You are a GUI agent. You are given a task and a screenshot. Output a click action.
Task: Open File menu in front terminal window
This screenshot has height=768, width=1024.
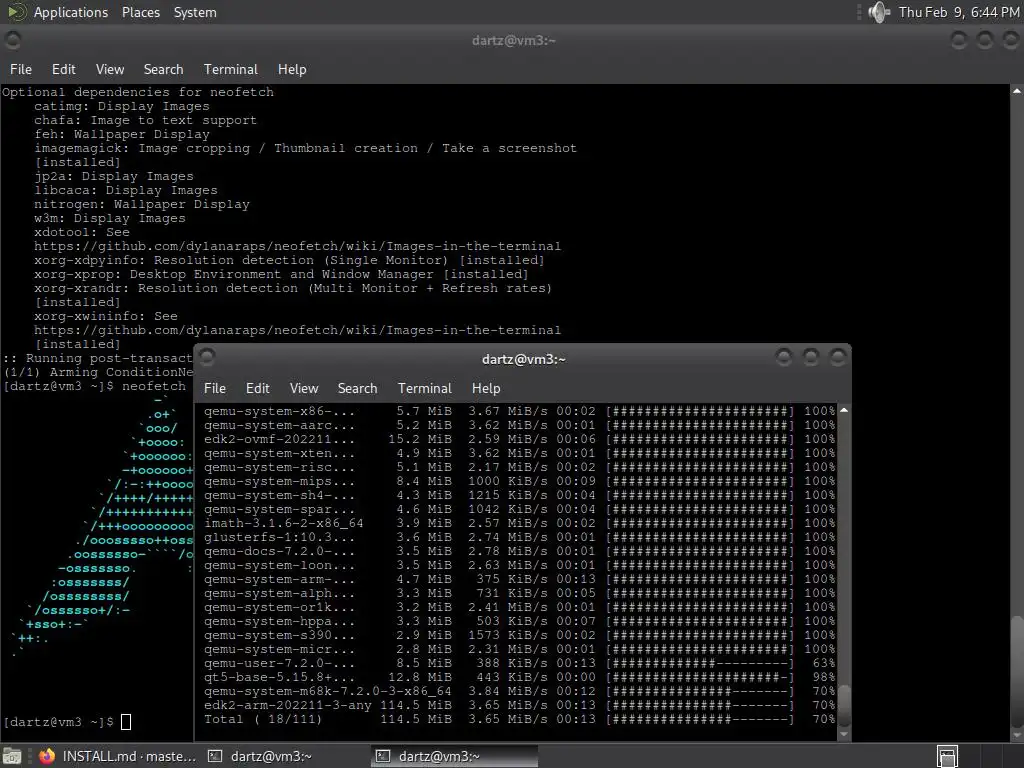214,388
